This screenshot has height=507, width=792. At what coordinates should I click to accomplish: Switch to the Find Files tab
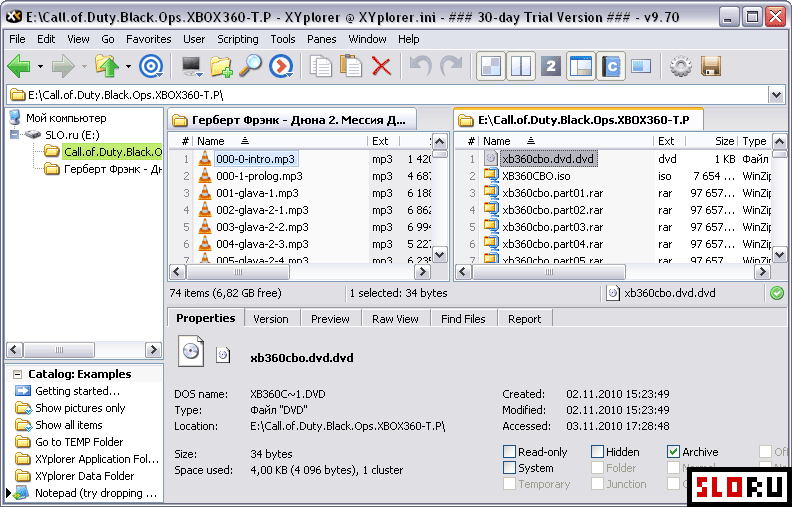[x=463, y=319]
